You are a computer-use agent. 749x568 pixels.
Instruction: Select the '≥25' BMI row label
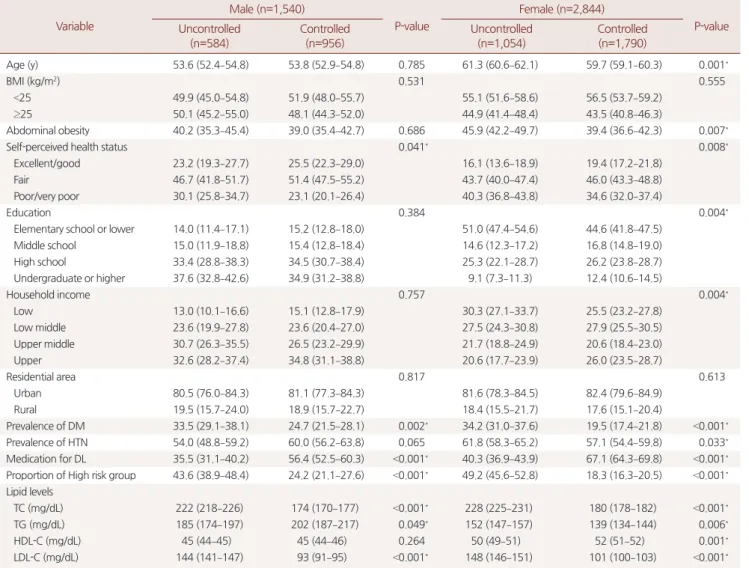click(x=22, y=114)
